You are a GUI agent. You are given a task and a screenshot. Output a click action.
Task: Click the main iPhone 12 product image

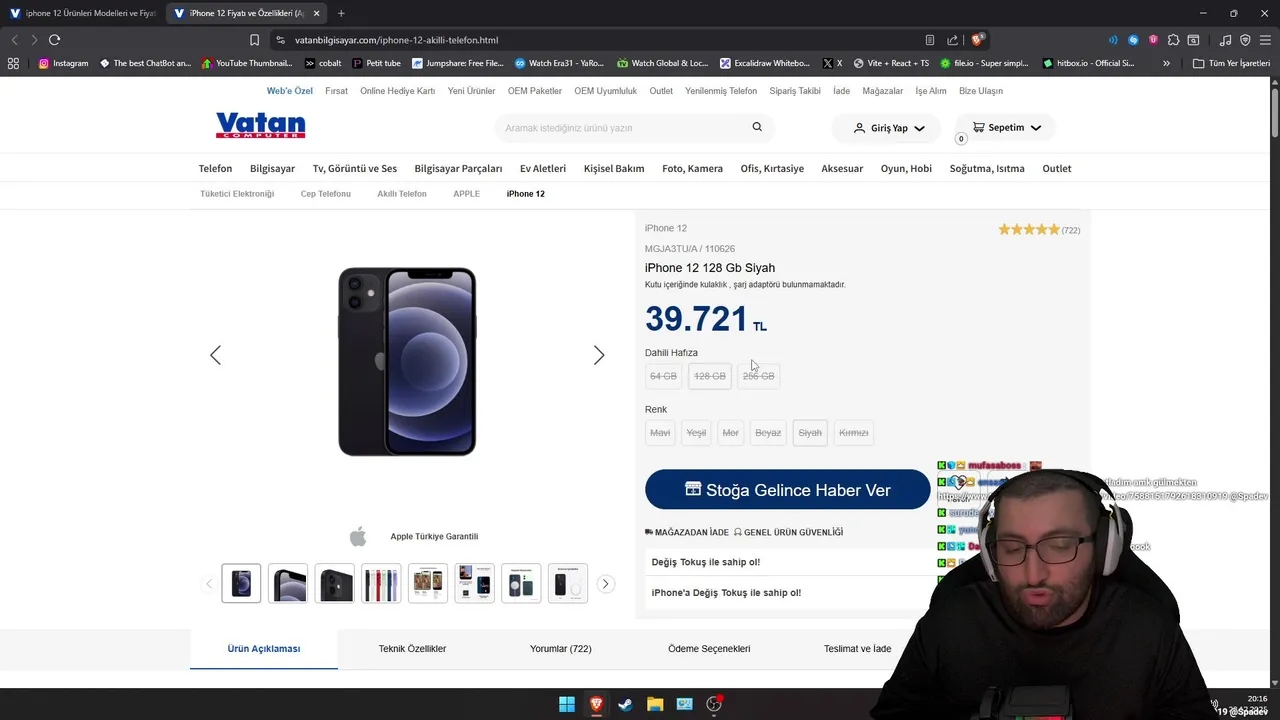pos(407,361)
